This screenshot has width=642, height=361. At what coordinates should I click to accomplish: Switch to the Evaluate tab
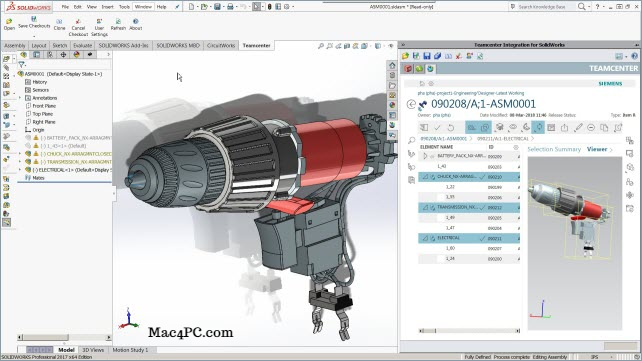82,45
